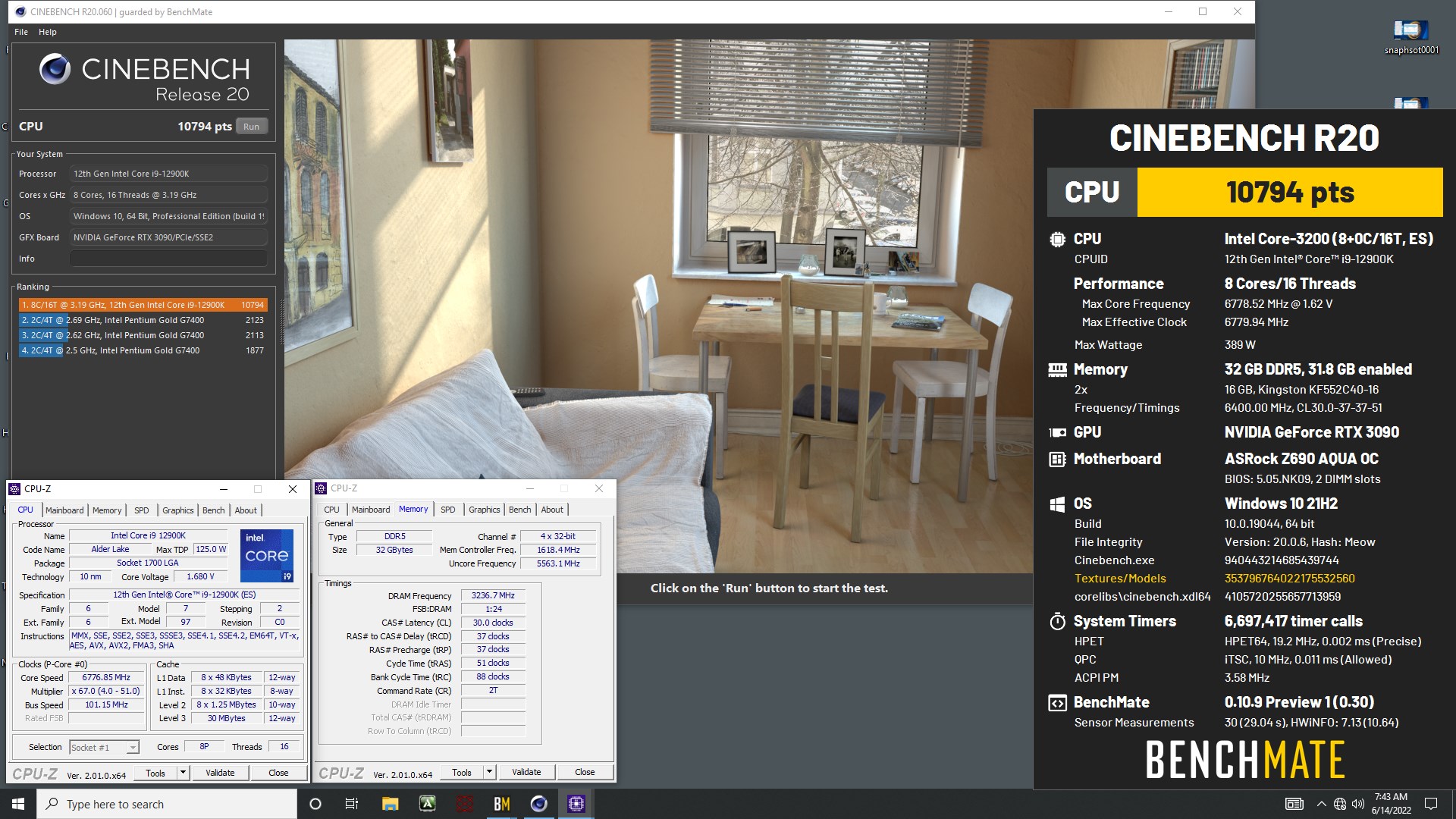Click Tools button in left CPU-Z
Image resolution: width=1456 pixels, height=819 pixels.
pos(155,773)
